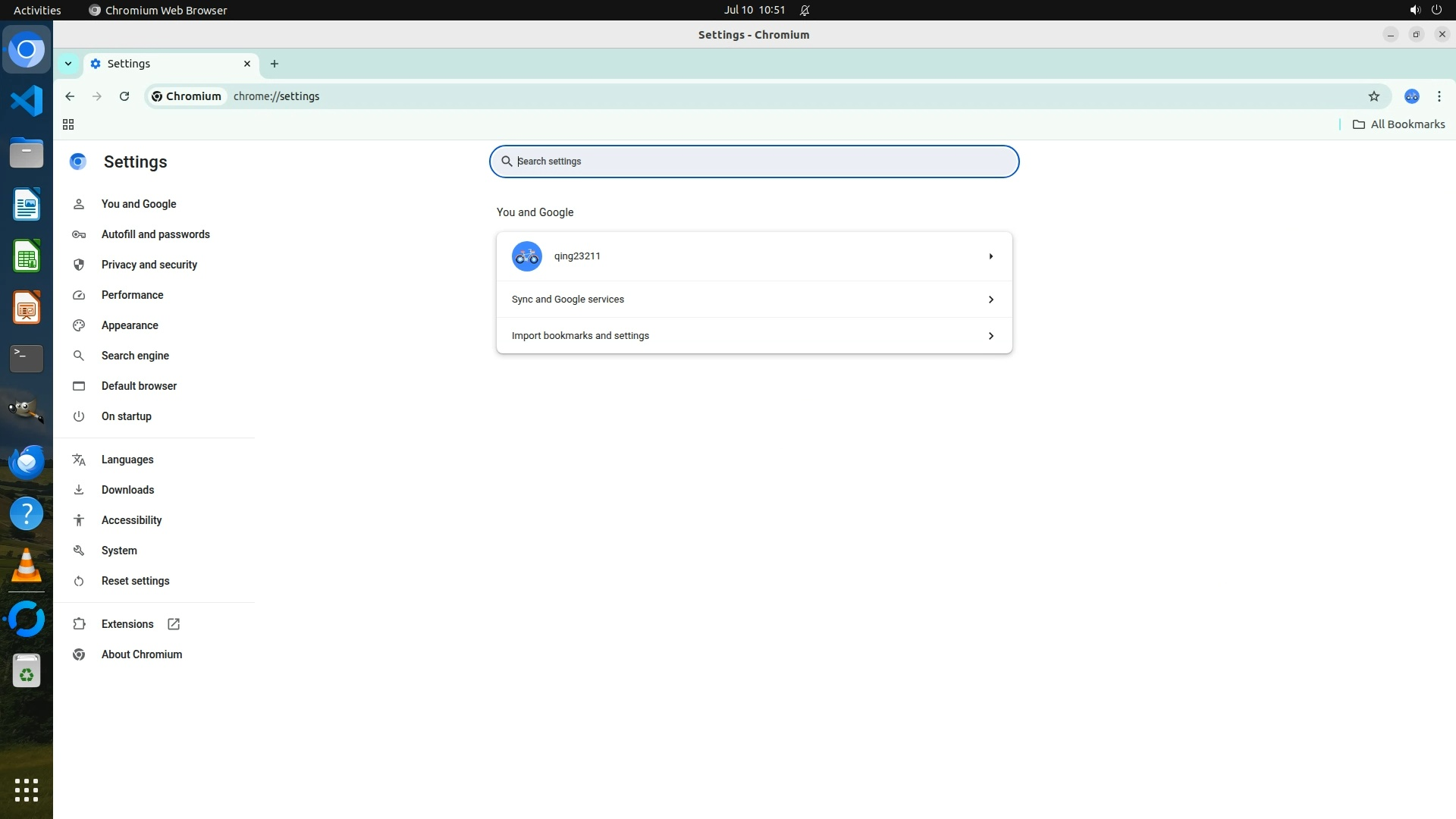The width and height of the screenshot is (1456, 819).
Task: Go to Appearance settings section
Action: coord(130,325)
